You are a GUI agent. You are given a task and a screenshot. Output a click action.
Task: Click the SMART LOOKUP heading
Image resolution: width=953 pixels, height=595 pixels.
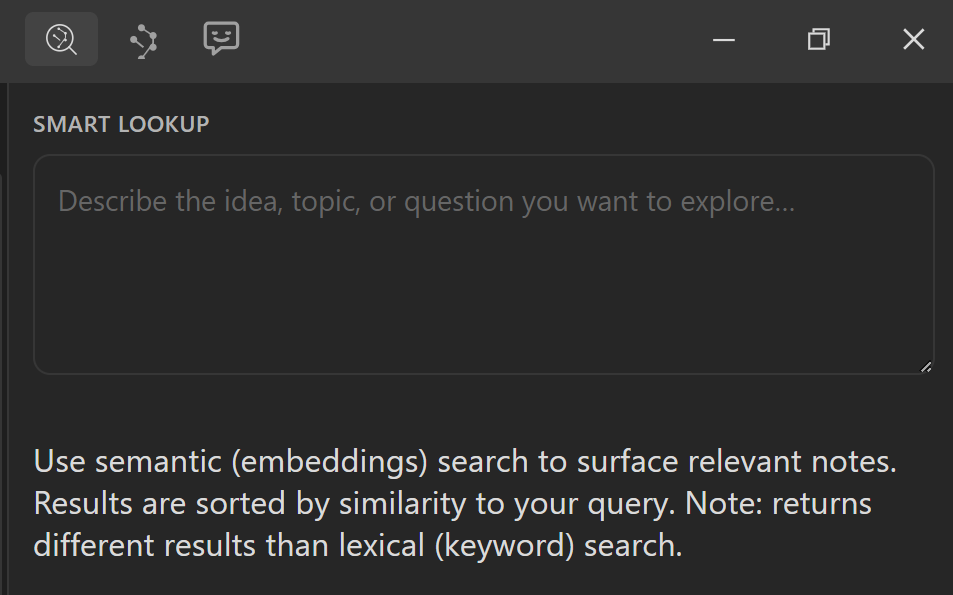[x=121, y=124]
